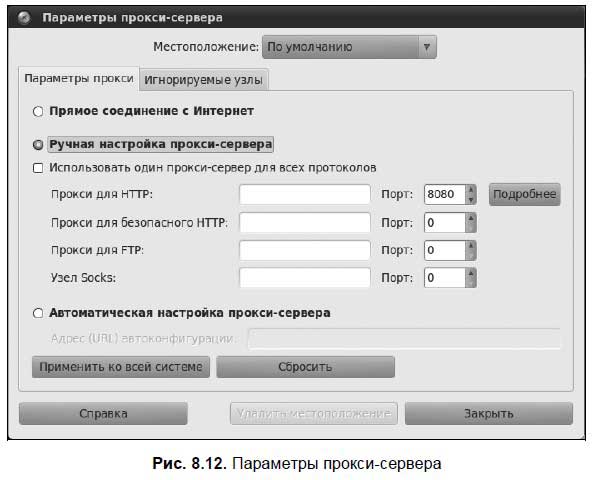Click the Подробнее button
The width and height of the screenshot is (593, 480).
click(x=524, y=194)
